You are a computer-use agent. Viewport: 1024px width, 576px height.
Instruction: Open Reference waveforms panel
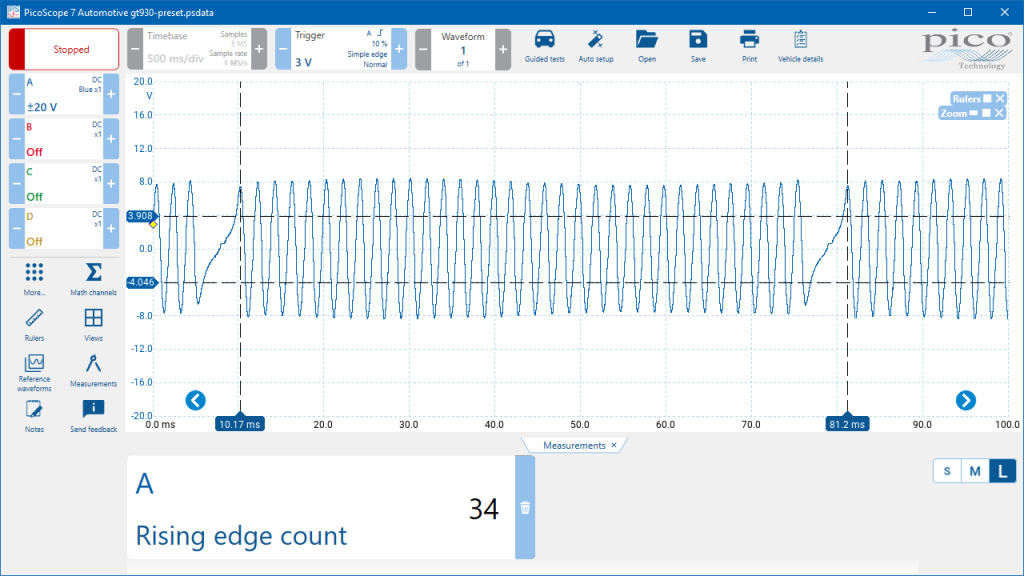(x=34, y=368)
